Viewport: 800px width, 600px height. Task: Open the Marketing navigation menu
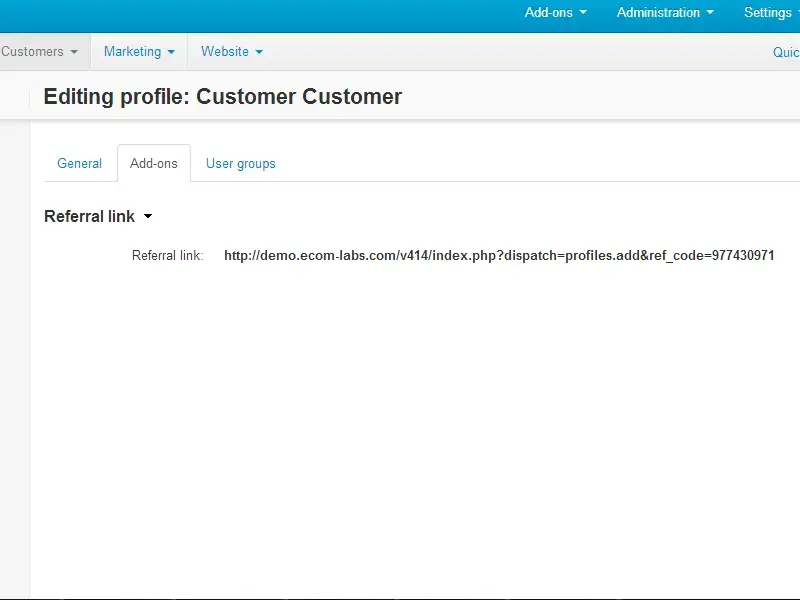(132, 52)
